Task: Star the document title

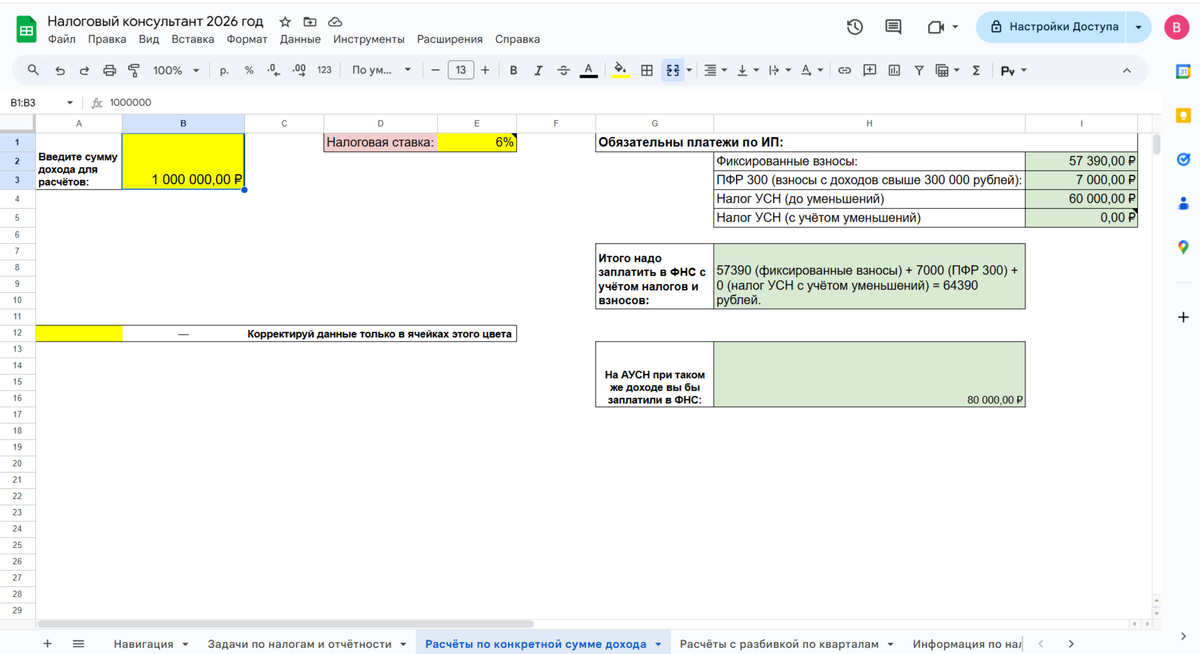Action: coord(285,21)
